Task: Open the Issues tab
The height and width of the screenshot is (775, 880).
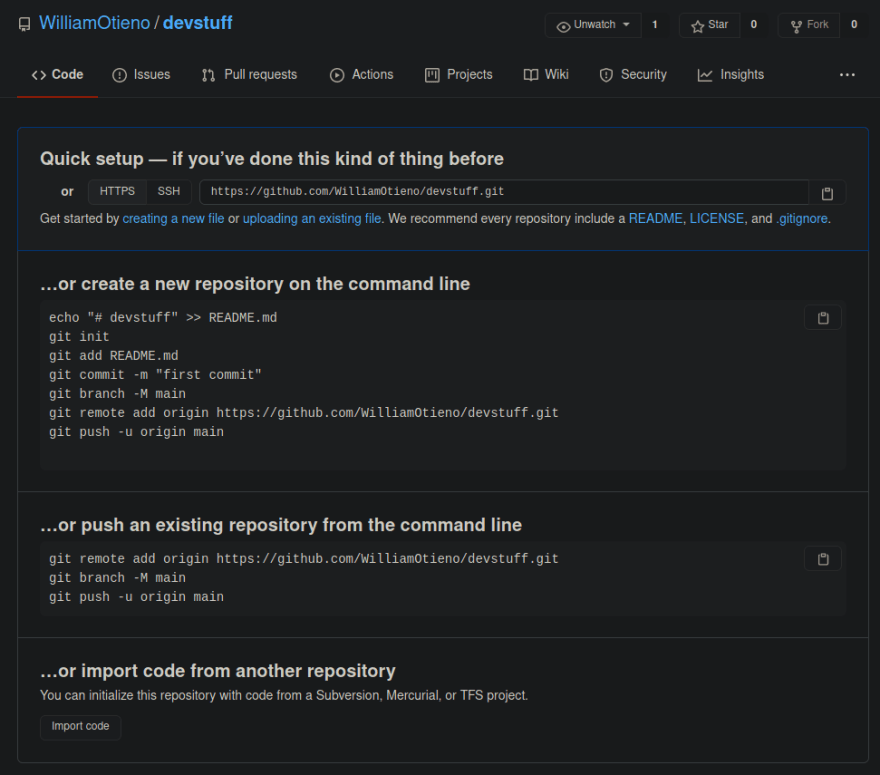Action: coord(141,75)
